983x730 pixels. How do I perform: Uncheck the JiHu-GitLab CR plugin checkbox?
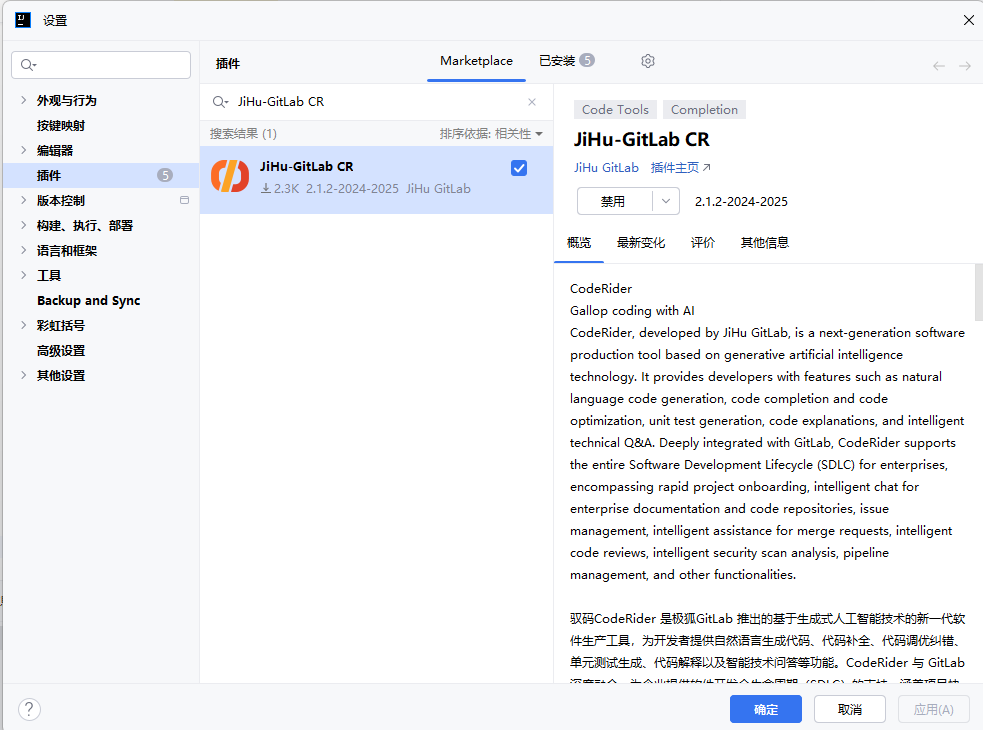pos(519,168)
